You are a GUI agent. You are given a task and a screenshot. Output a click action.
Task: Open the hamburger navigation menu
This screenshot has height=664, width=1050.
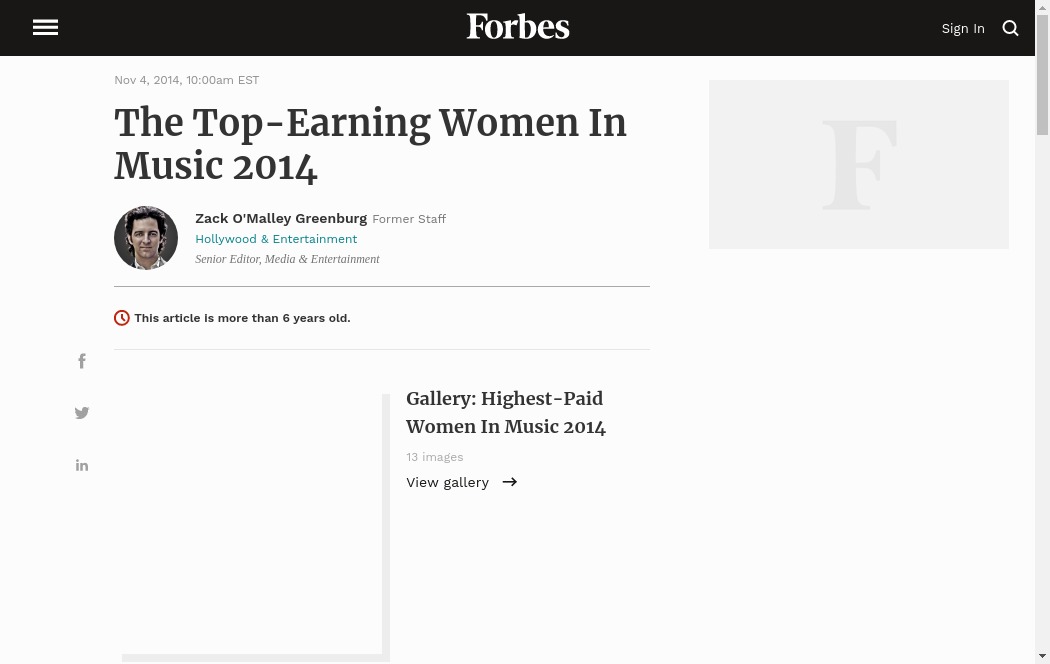tap(45, 28)
